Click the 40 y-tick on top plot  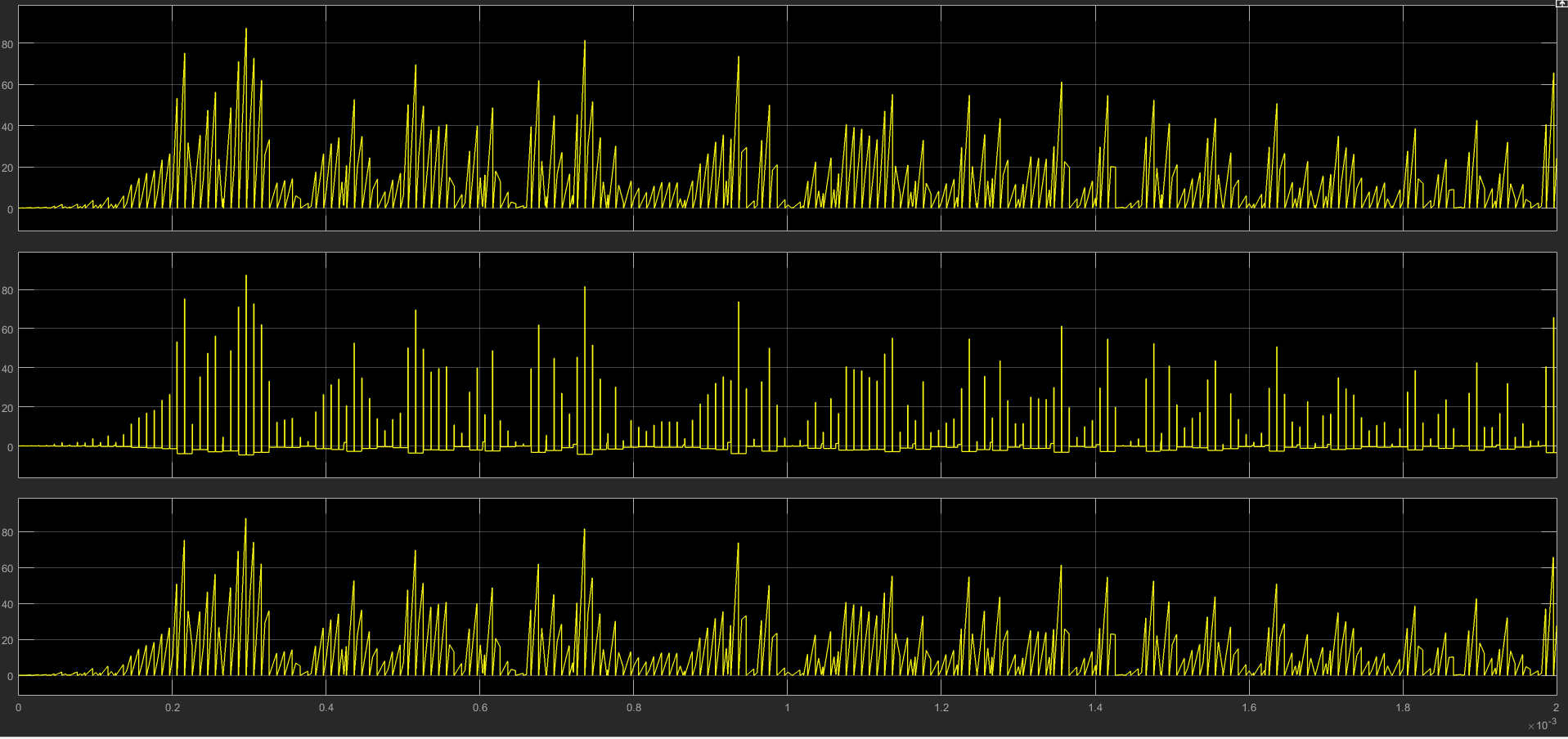click(8, 127)
